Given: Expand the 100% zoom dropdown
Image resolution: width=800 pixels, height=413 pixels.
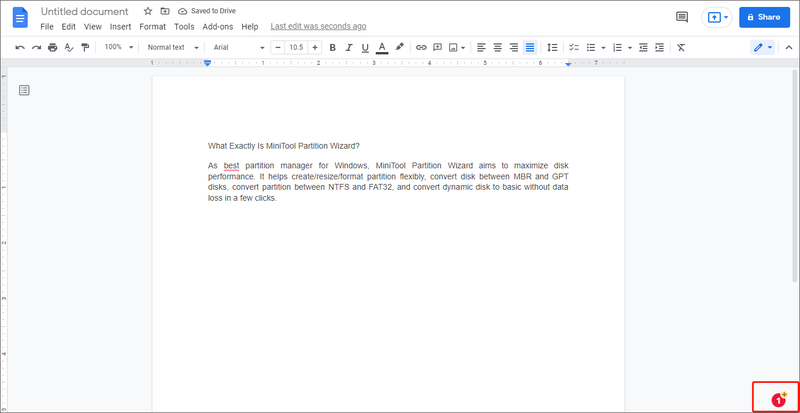Looking at the screenshot, I should pyautogui.click(x=118, y=47).
